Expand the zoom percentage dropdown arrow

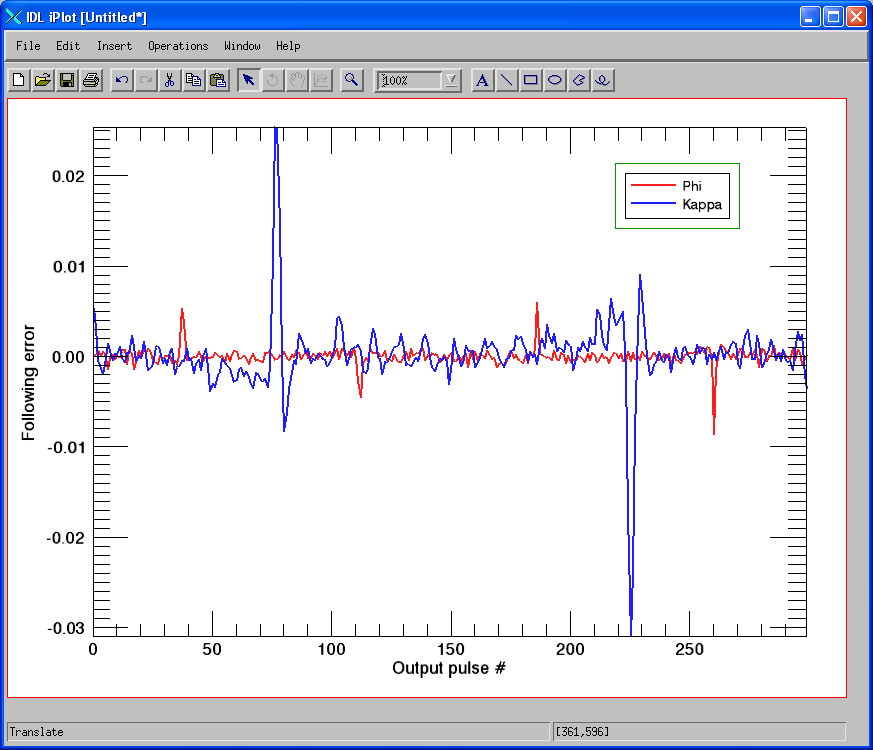click(x=452, y=80)
